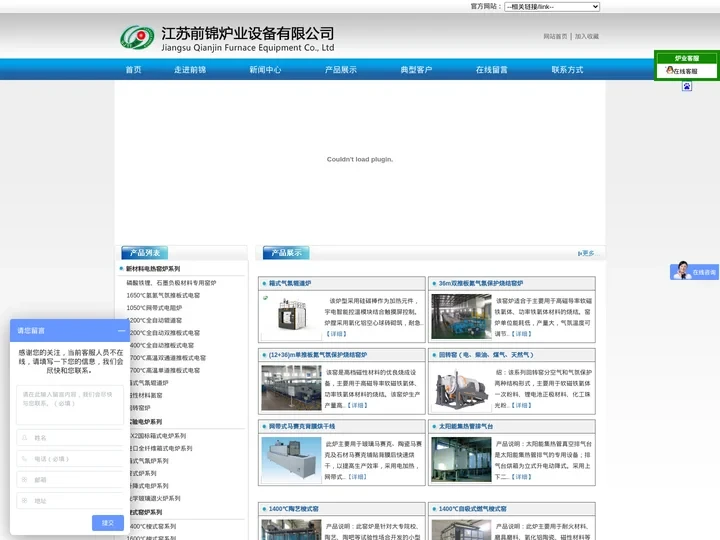Click the Baidu paw icon below the service box
The width and height of the screenshot is (720, 540).
tap(686, 86)
